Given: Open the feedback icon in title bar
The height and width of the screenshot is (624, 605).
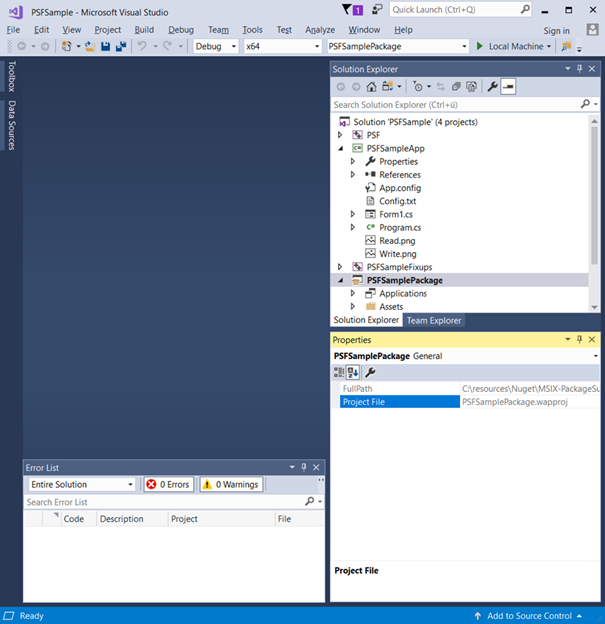Looking at the screenshot, I should pos(377,10).
